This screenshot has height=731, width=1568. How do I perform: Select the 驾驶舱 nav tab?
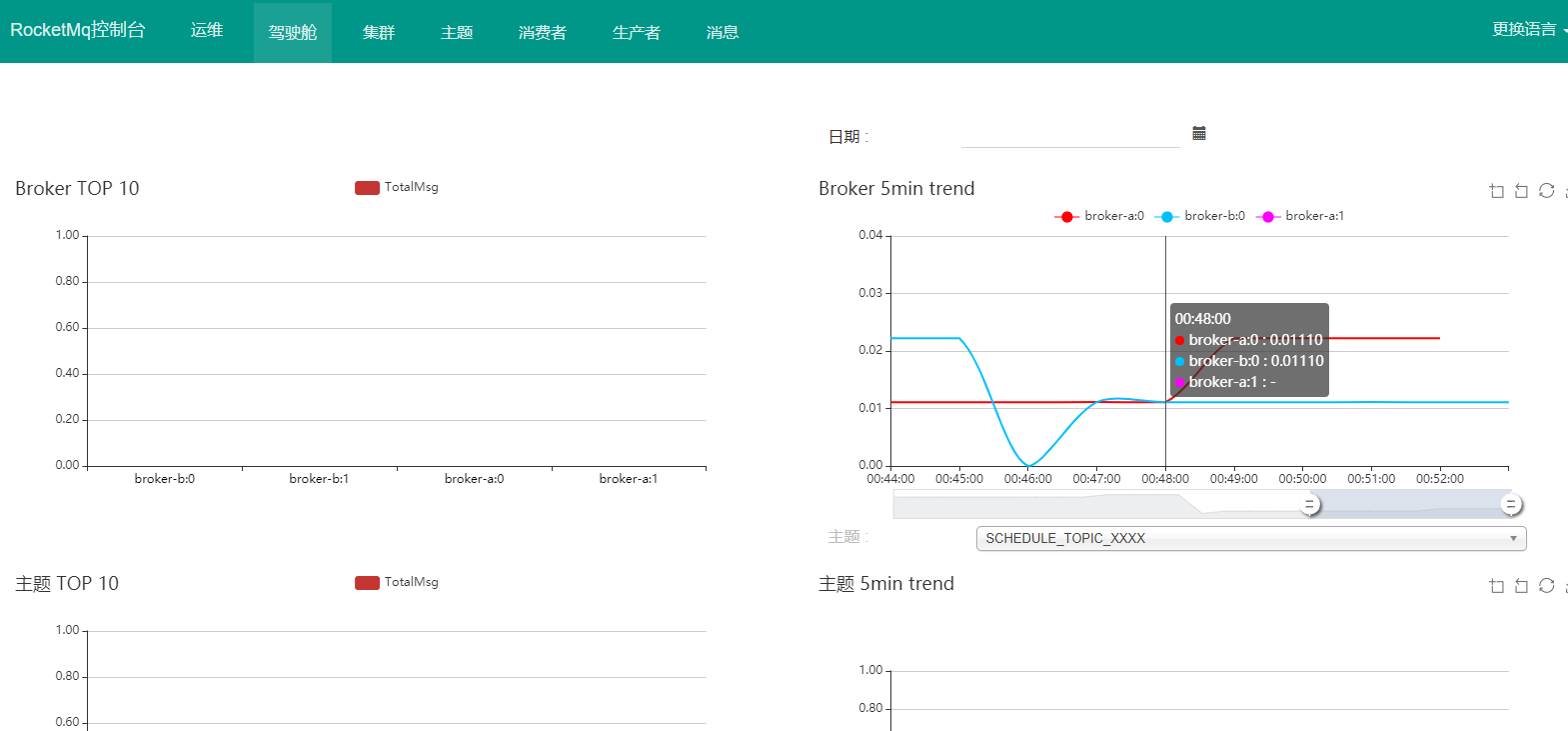point(293,32)
